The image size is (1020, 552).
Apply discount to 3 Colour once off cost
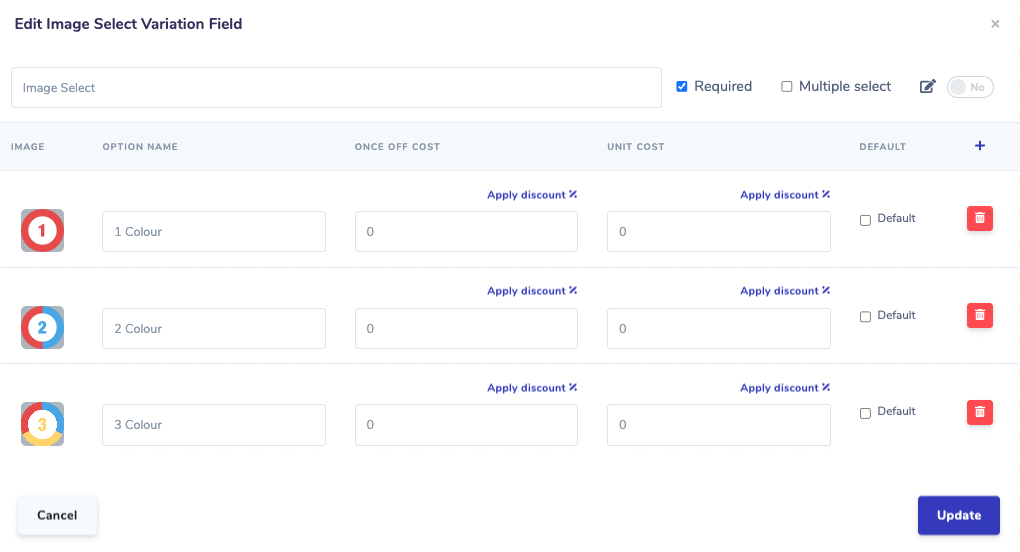[532, 388]
